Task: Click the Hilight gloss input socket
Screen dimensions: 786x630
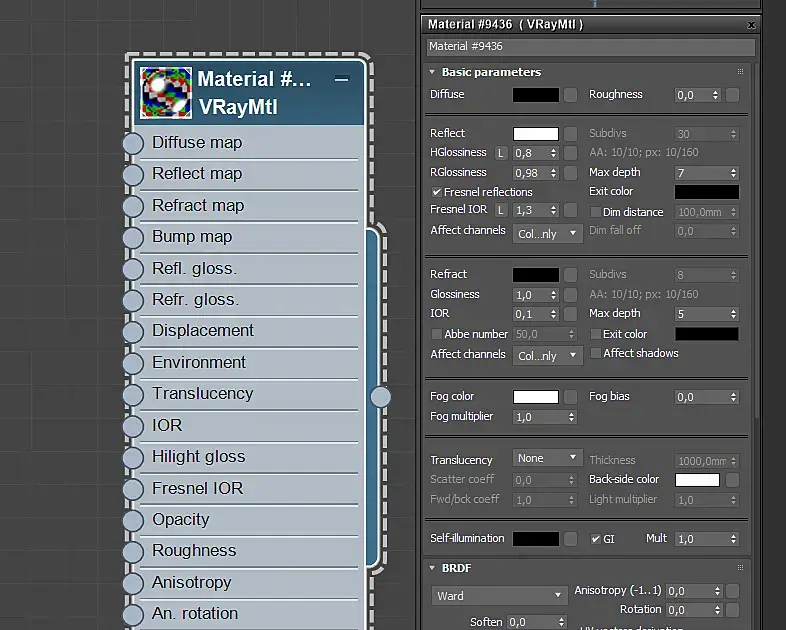Action: [x=133, y=458]
